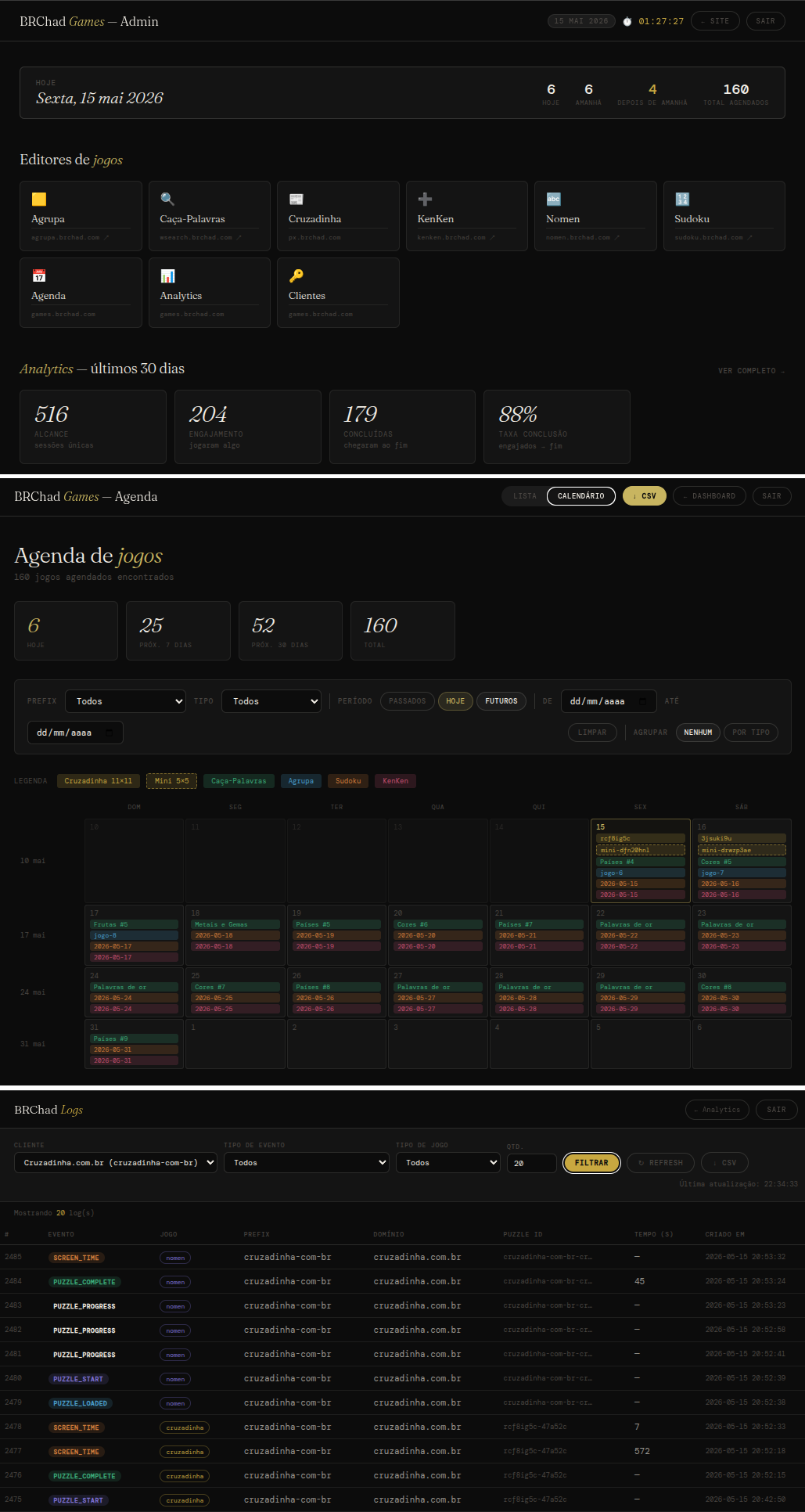Screen dimensions: 805x1512
Task: Open calendar entry rcf8ig5c on day 15
Action: tap(641, 838)
